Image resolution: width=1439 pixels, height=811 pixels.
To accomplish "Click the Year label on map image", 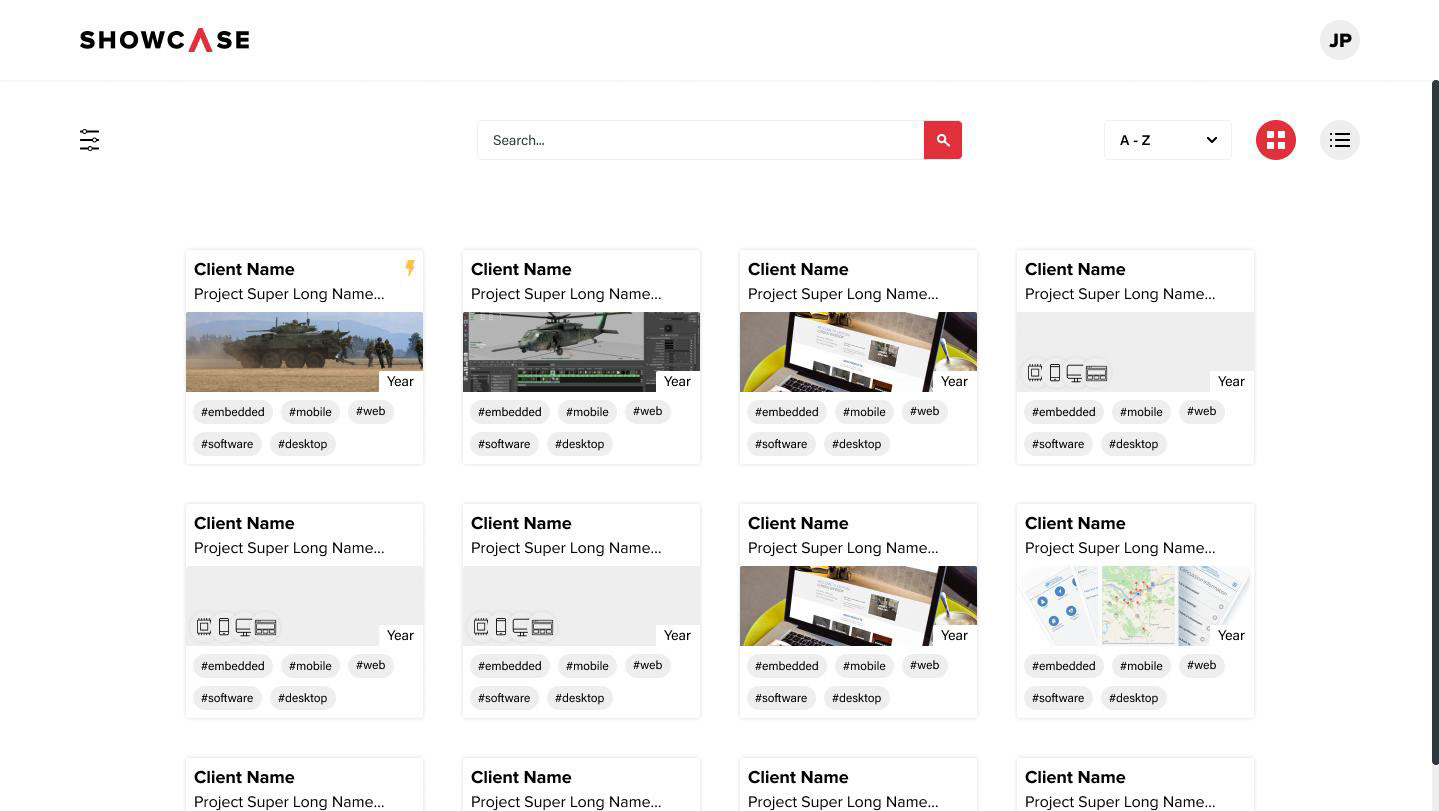I will (1231, 635).
